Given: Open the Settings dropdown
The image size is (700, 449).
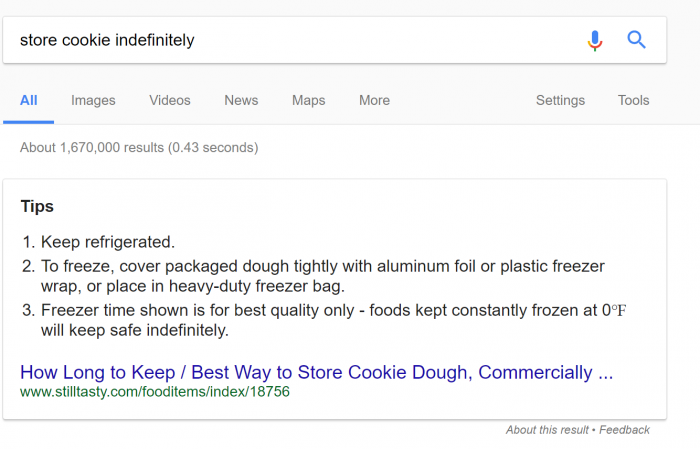Looking at the screenshot, I should tap(560, 100).
